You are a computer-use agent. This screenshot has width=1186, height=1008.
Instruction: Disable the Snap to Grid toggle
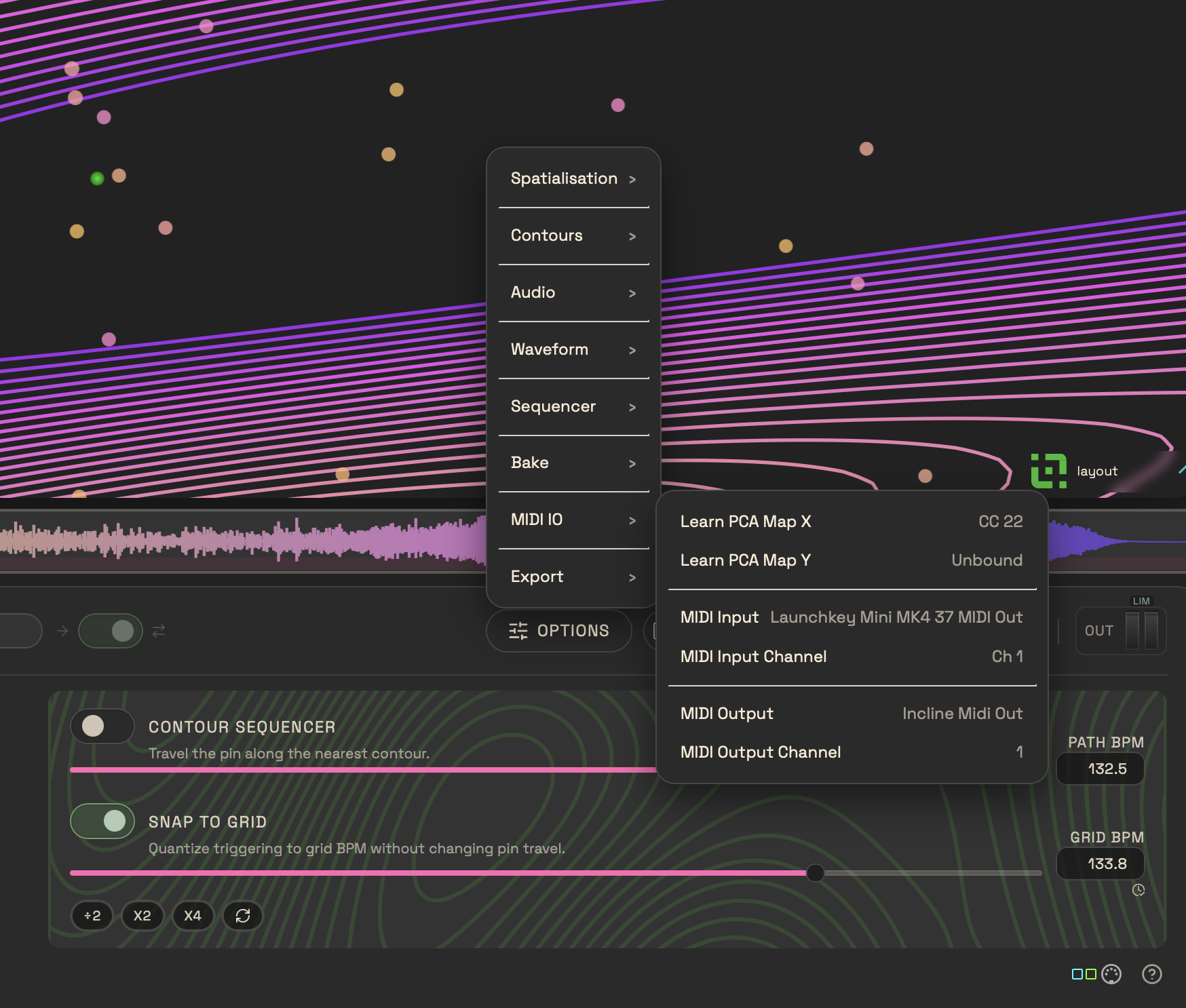pos(102,821)
